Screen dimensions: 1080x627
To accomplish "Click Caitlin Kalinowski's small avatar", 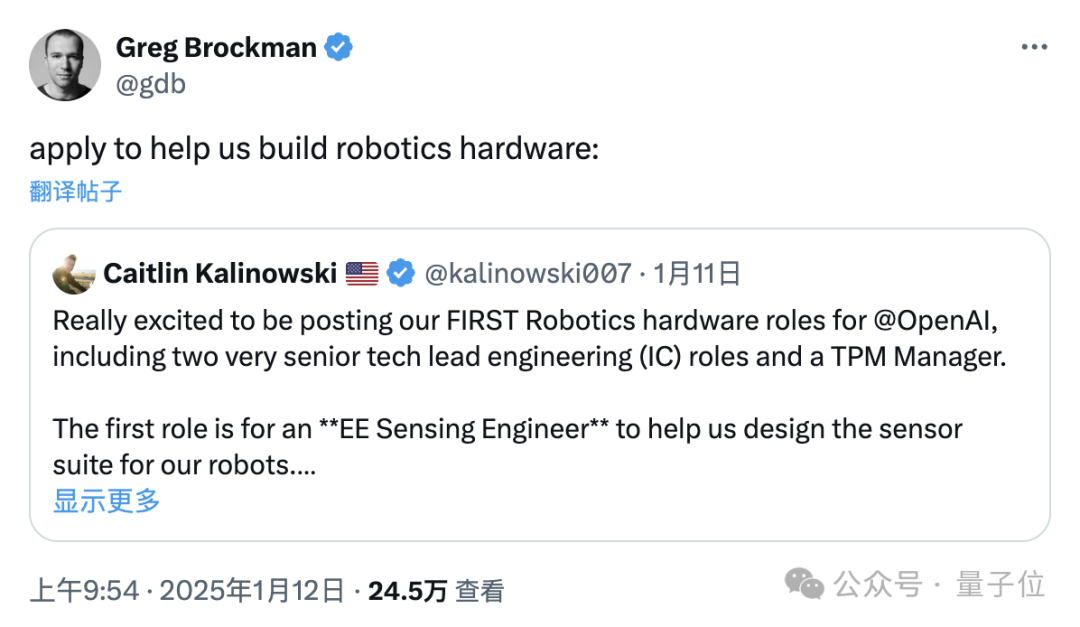I will click(73, 272).
